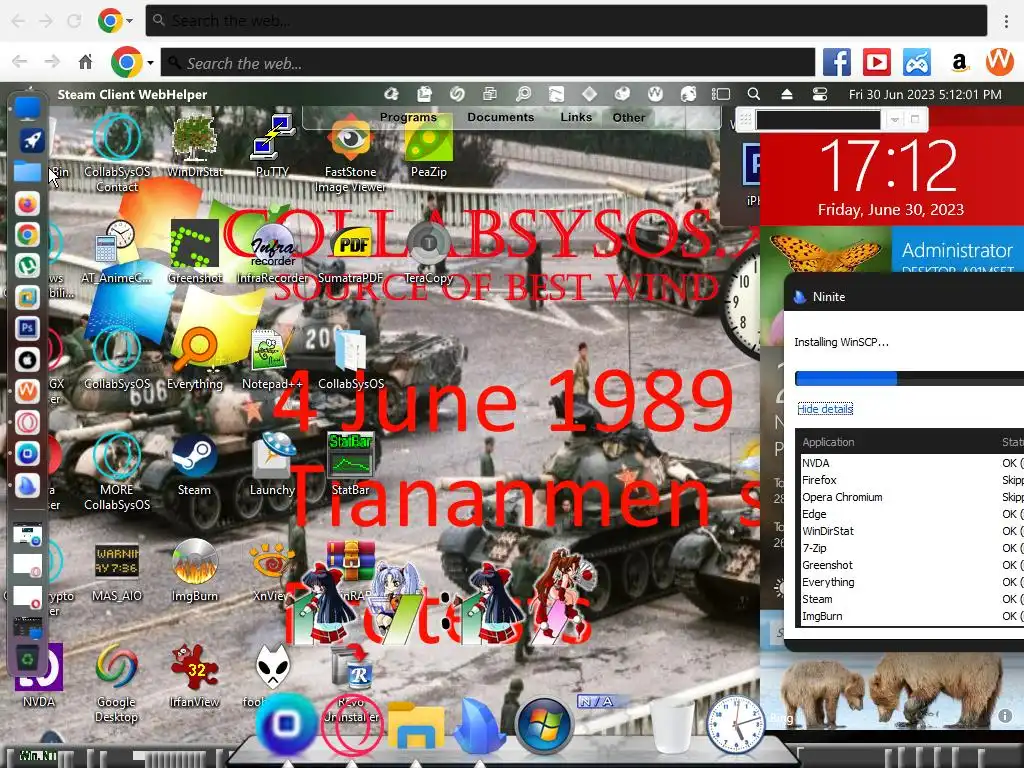Viewport: 1024px width, 768px height.
Task: Open the blue folder in left dock
Action: click(x=27, y=172)
